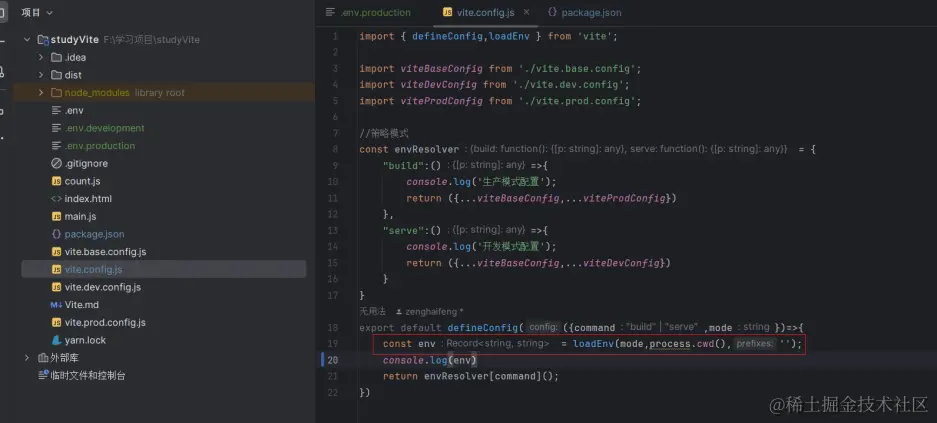This screenshot has width=937, height=423.
Task: Click viteProdConfig in the line 11 return
Action: click(624, 198)
